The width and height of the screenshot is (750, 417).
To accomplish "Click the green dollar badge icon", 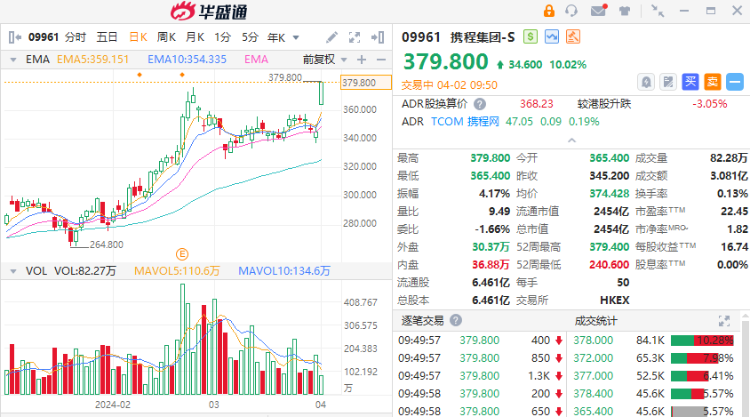I will [x=530, y=37].
